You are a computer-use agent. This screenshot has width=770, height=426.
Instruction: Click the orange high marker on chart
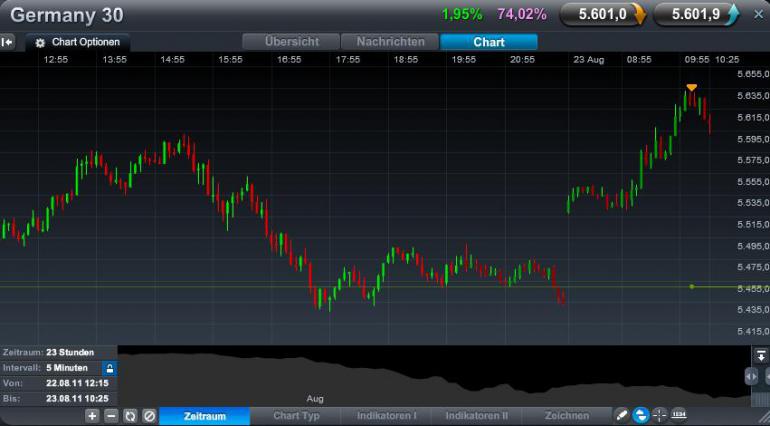point(691,87)
